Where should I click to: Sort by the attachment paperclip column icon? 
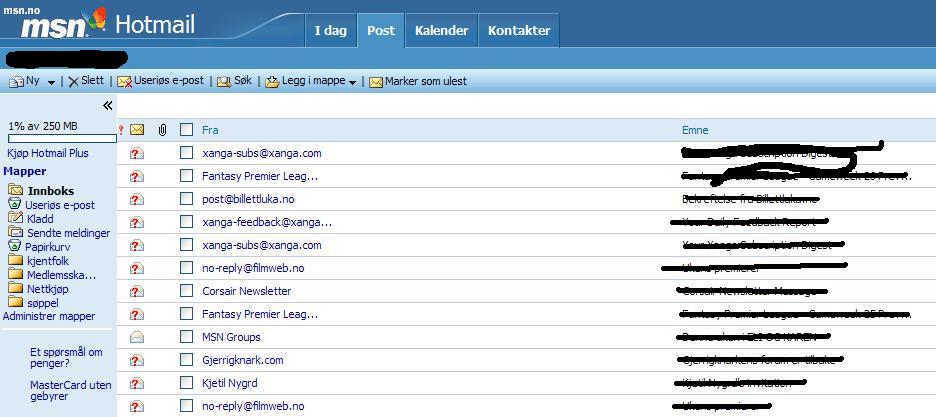tap(162, 129)
